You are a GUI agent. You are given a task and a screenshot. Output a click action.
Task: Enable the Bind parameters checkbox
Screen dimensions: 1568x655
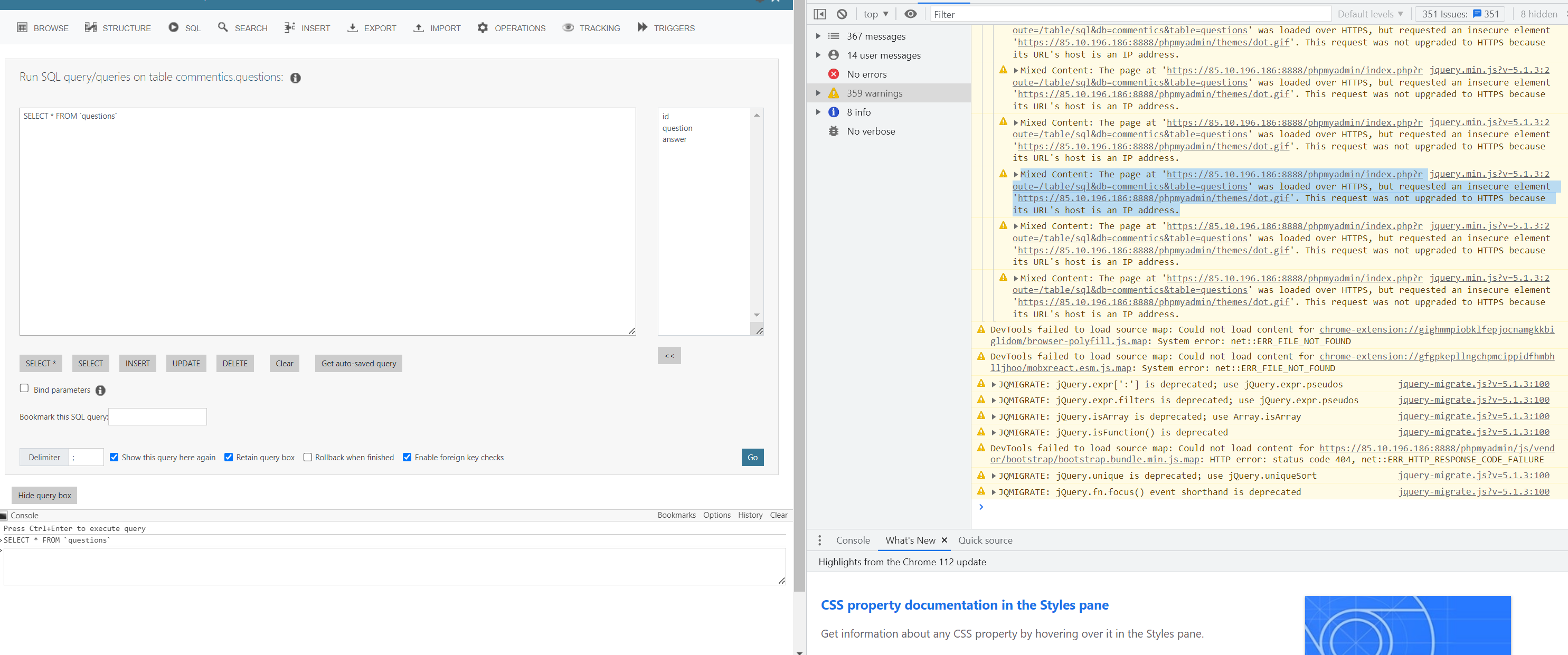point(24,388)
